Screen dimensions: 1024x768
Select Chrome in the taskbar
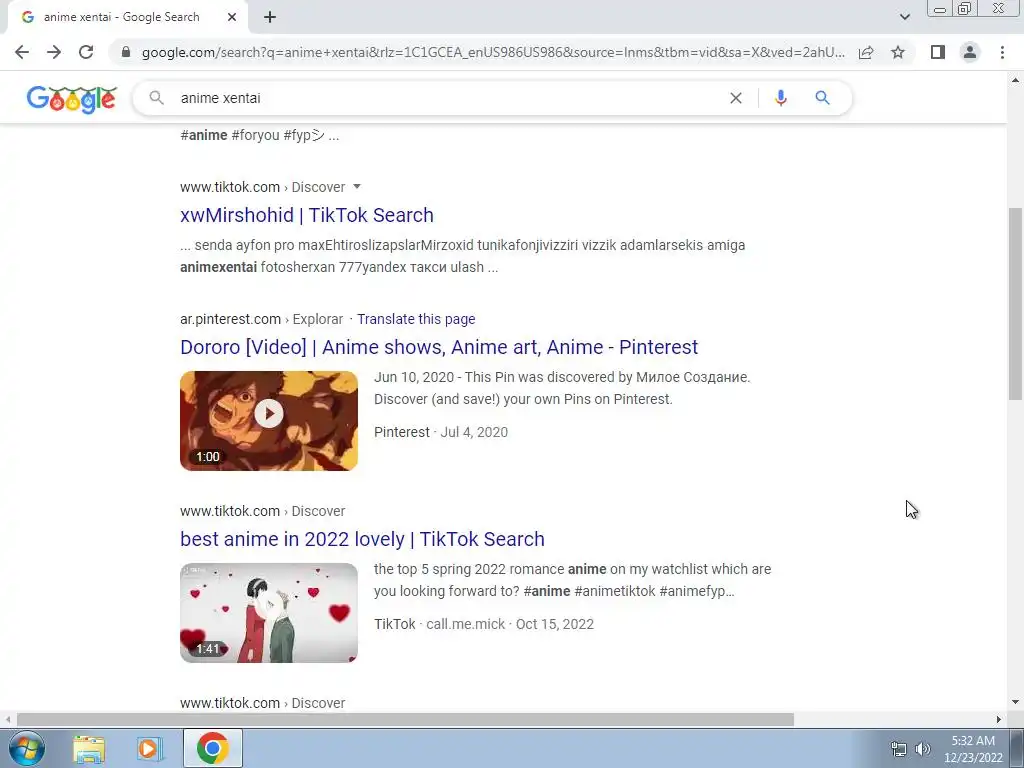[x=212, y=748]
